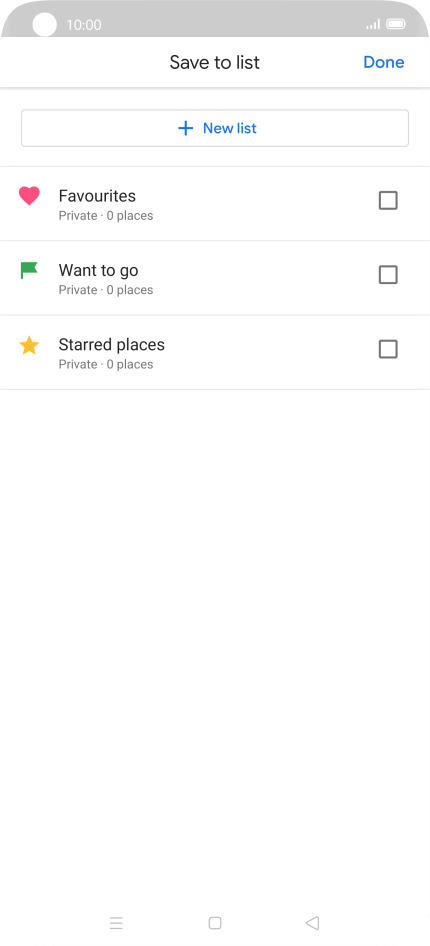Tap Done to save selection

click(384, 62)
